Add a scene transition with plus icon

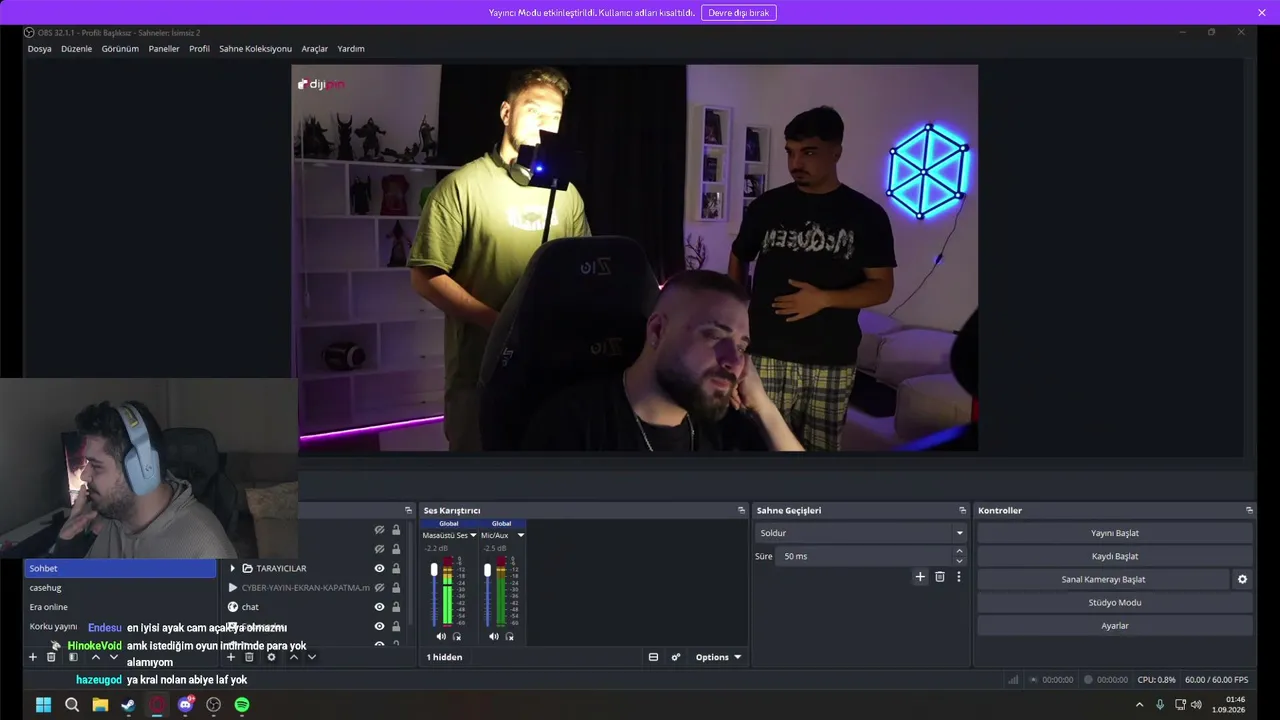pos(920,577)
